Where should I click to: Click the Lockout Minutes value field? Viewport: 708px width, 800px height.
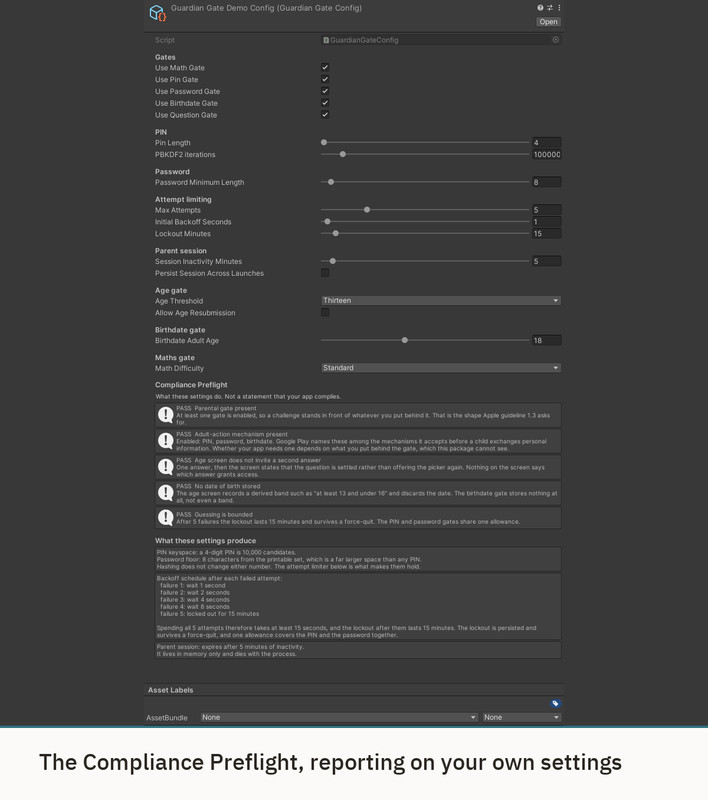(x=547, y=234)
